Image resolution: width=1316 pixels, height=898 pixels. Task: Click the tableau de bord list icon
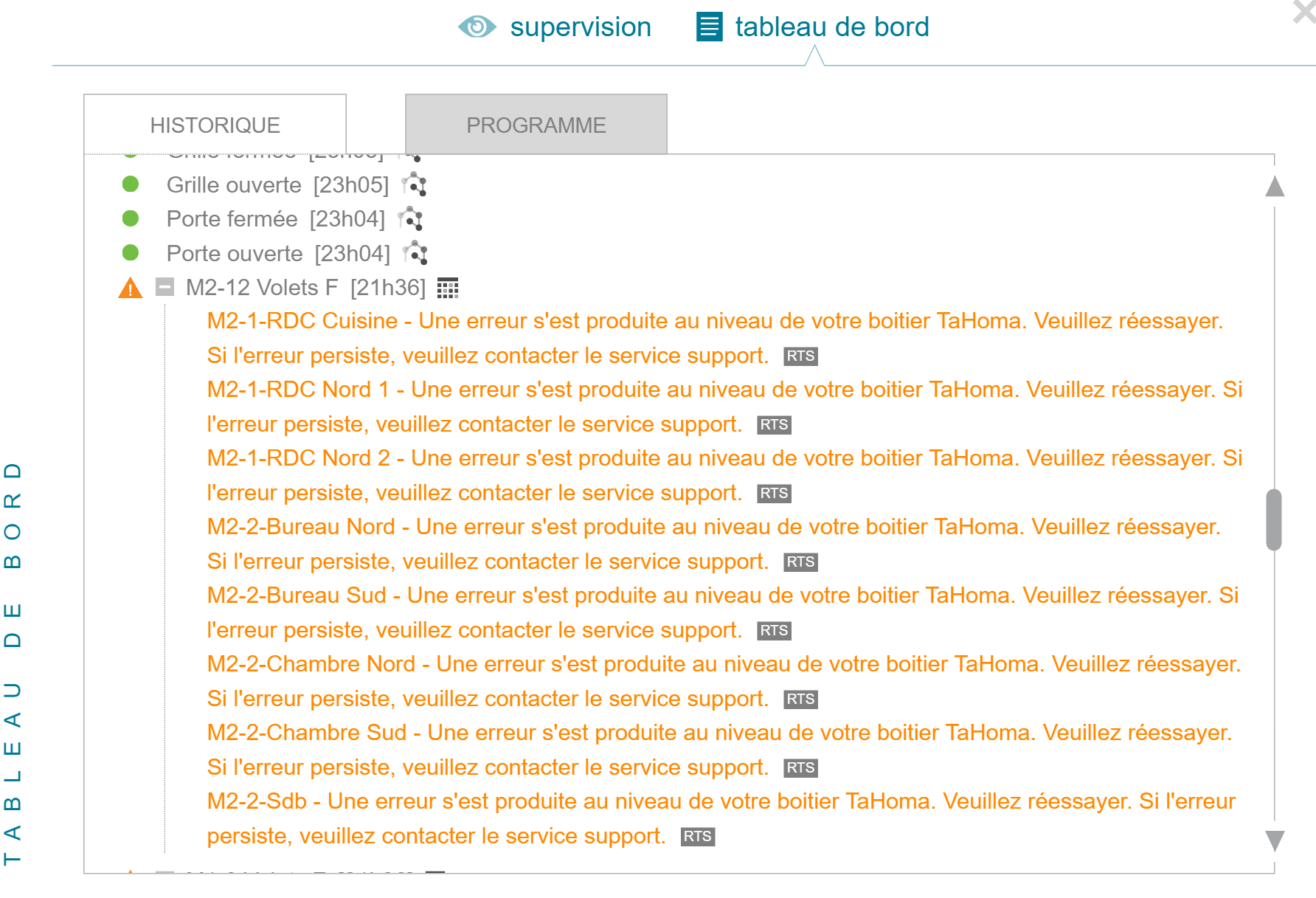(710, 27)
